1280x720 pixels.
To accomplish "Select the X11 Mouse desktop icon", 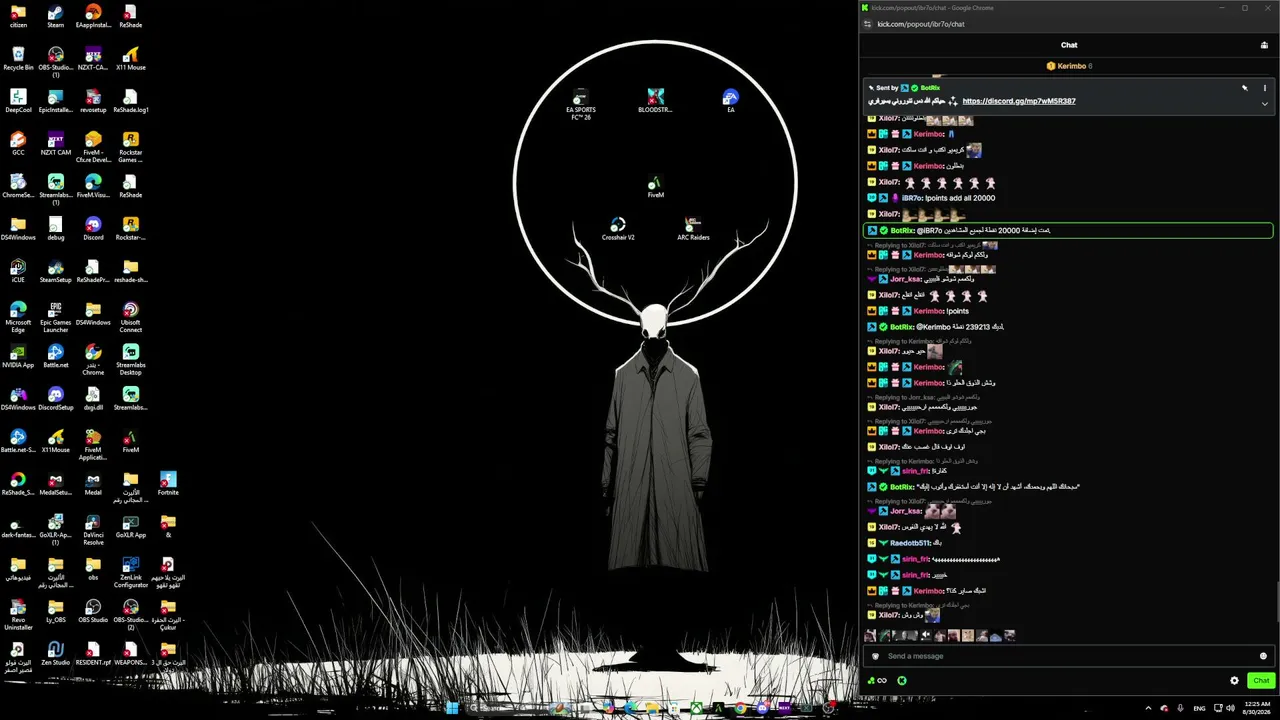I will pyautogui.click(x=130, y=59).
